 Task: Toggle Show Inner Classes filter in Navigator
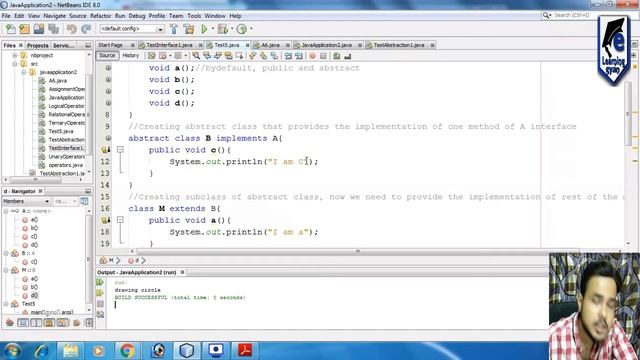(62, 323)
